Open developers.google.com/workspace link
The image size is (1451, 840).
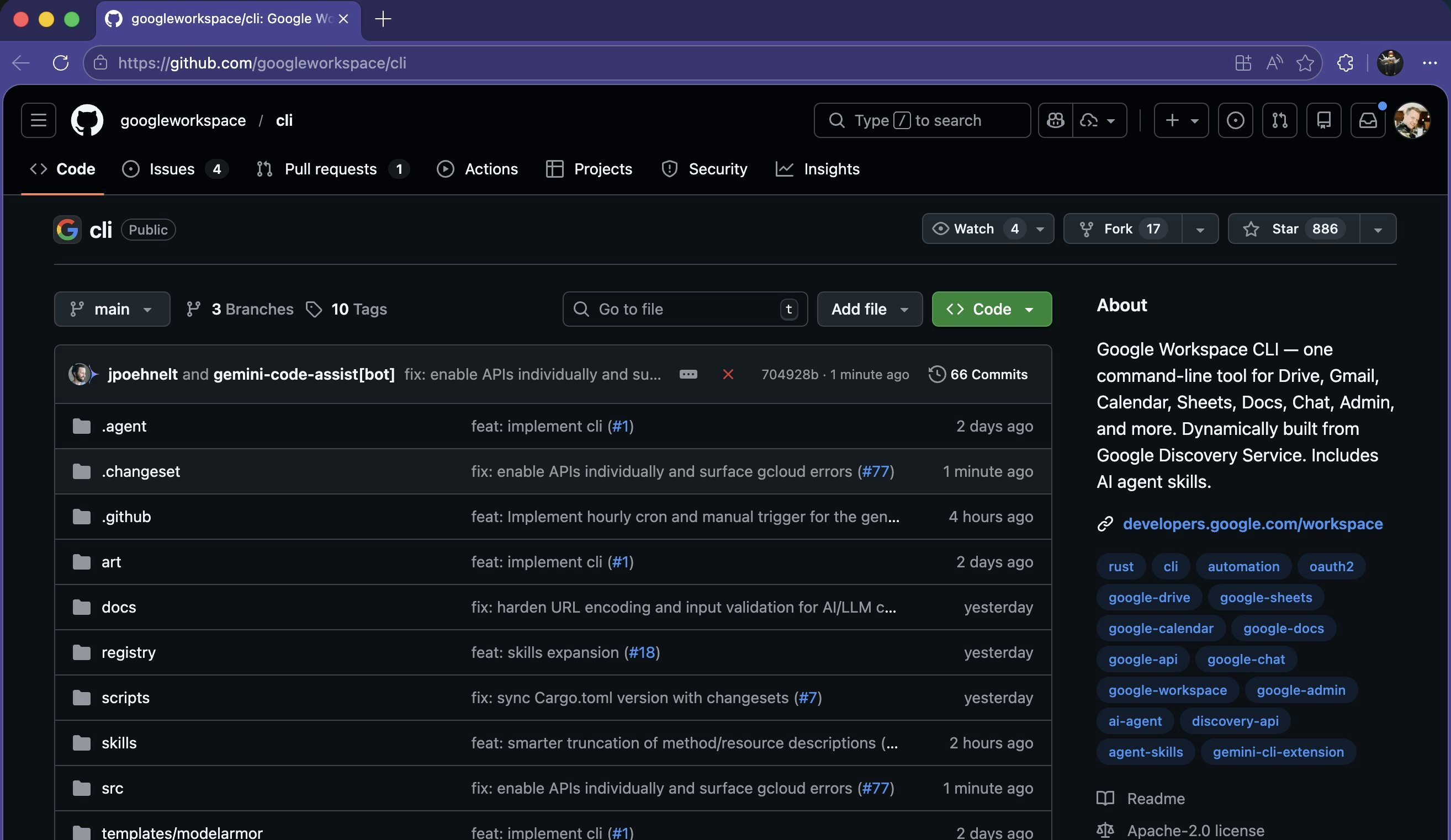1253,524
